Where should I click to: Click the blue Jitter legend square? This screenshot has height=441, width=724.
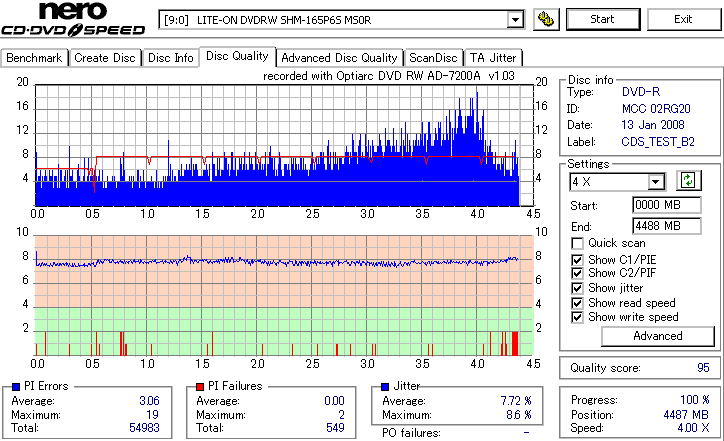385,387
